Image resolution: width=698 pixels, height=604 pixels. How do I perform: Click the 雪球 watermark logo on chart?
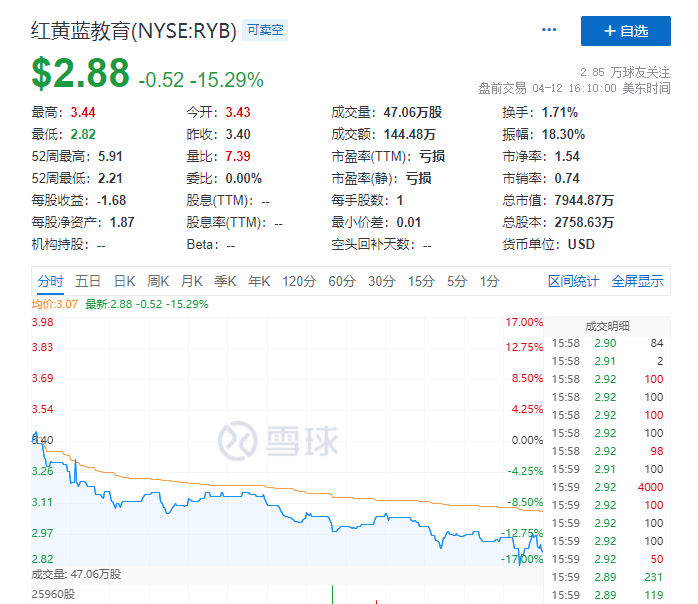(x=280, y=439)
